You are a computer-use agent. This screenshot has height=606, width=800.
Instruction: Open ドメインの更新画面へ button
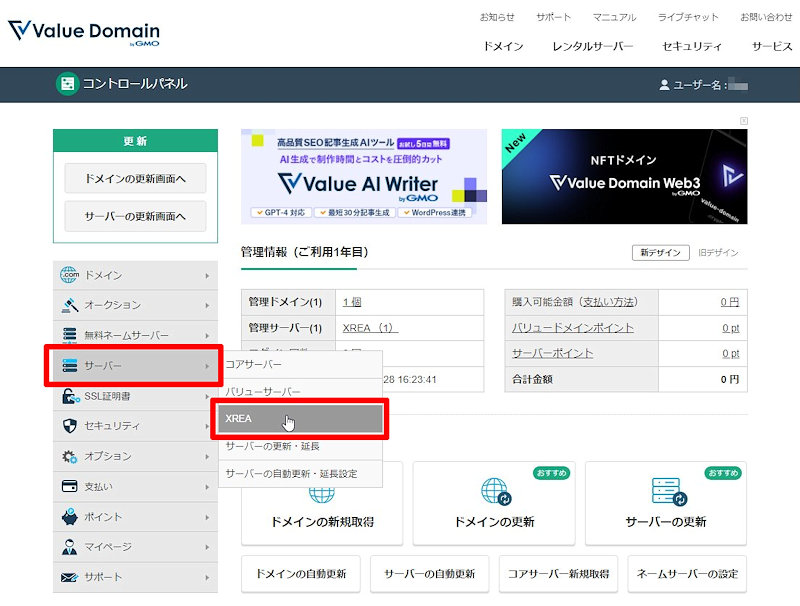pyautogui.click(x=135, y=178)
